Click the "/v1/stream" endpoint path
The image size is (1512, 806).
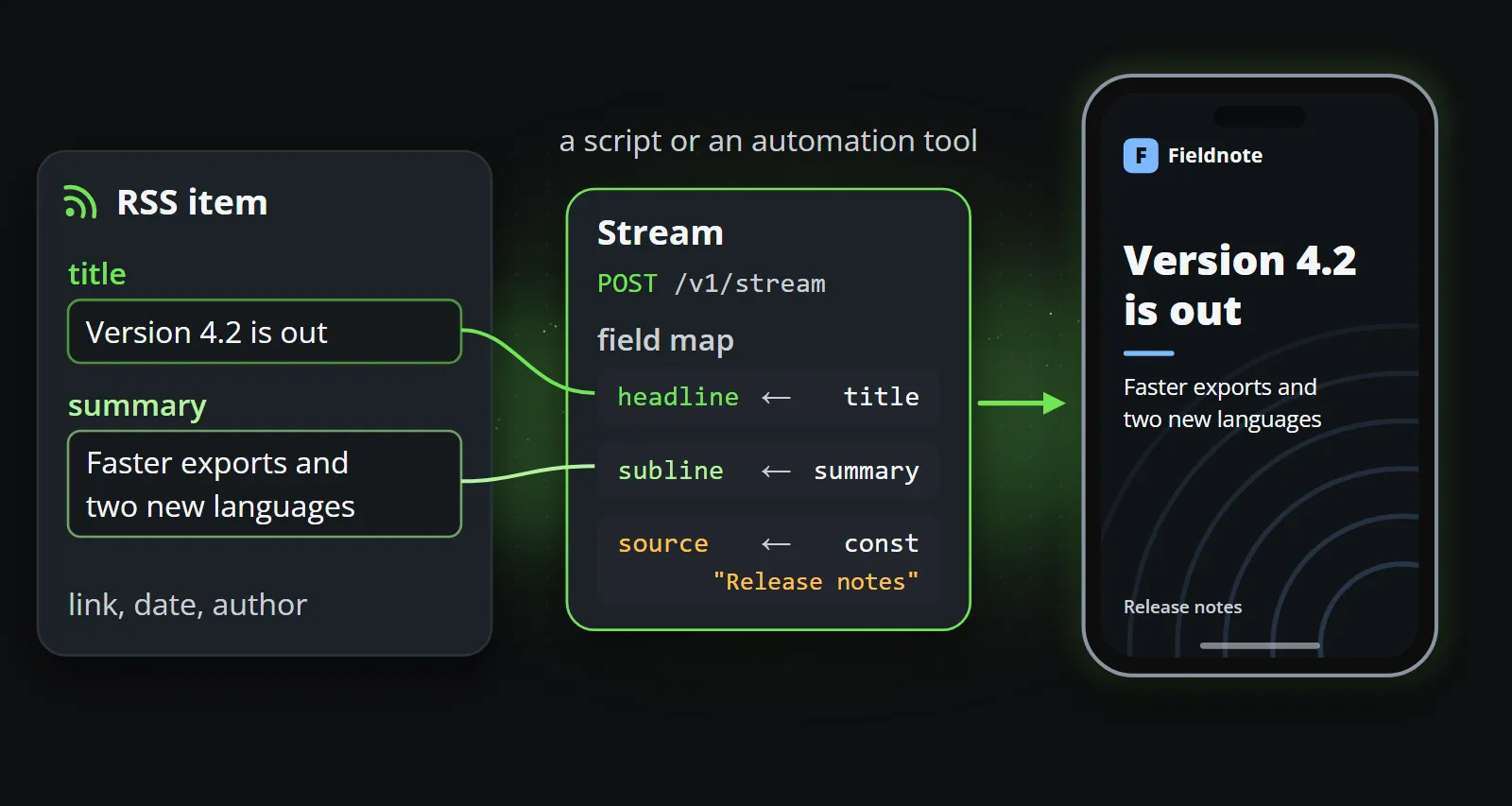(x=750, y=283)
